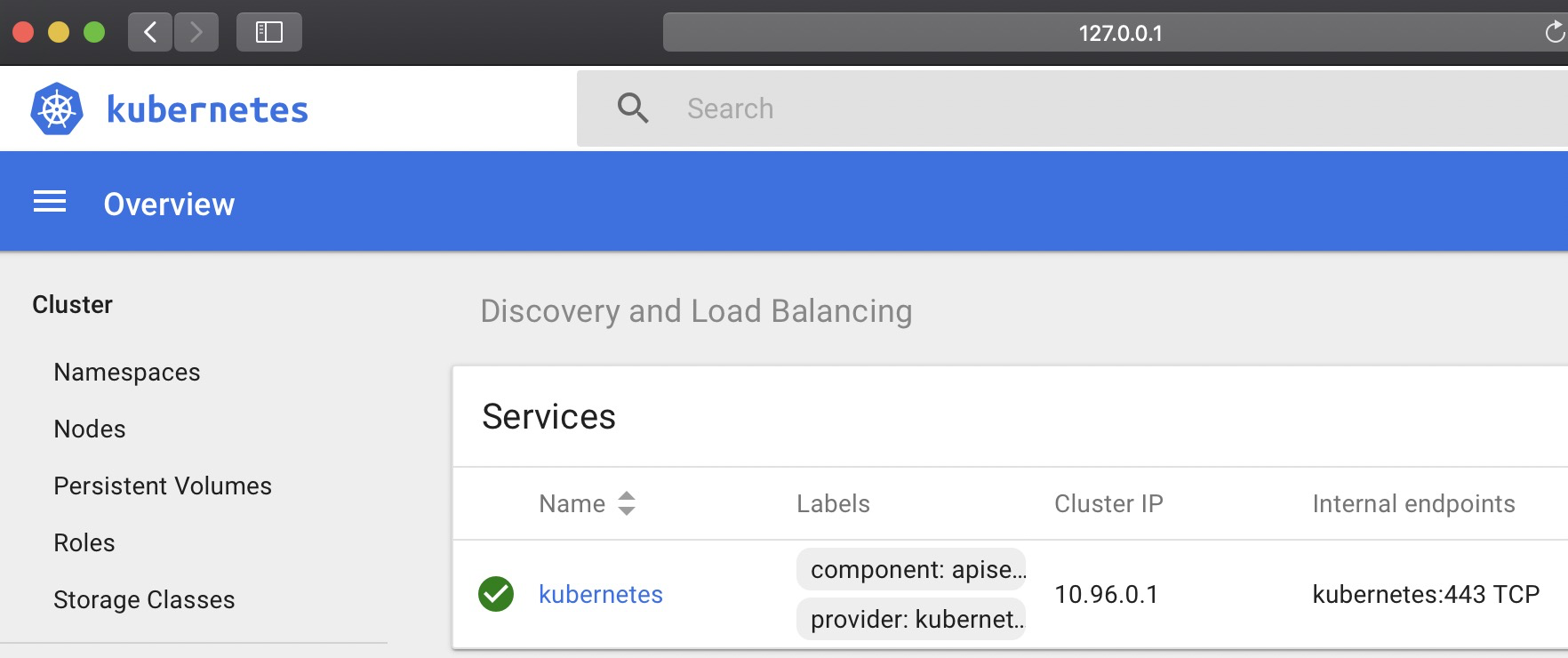
Task: Open Nodes in the Cluster menu
Action: point(90,429)
